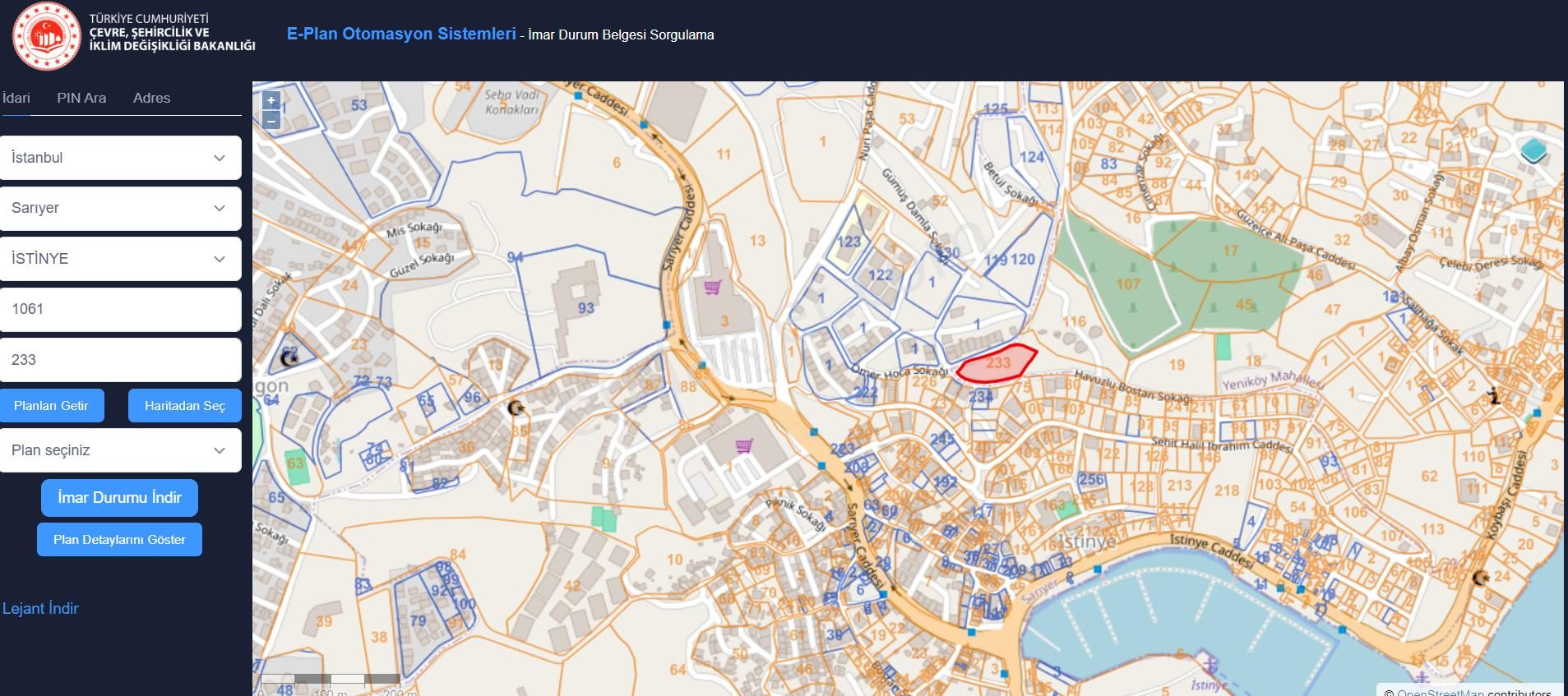Click the ministry logo emblem
Viewport: 1568px width, 696px height.
47,36
